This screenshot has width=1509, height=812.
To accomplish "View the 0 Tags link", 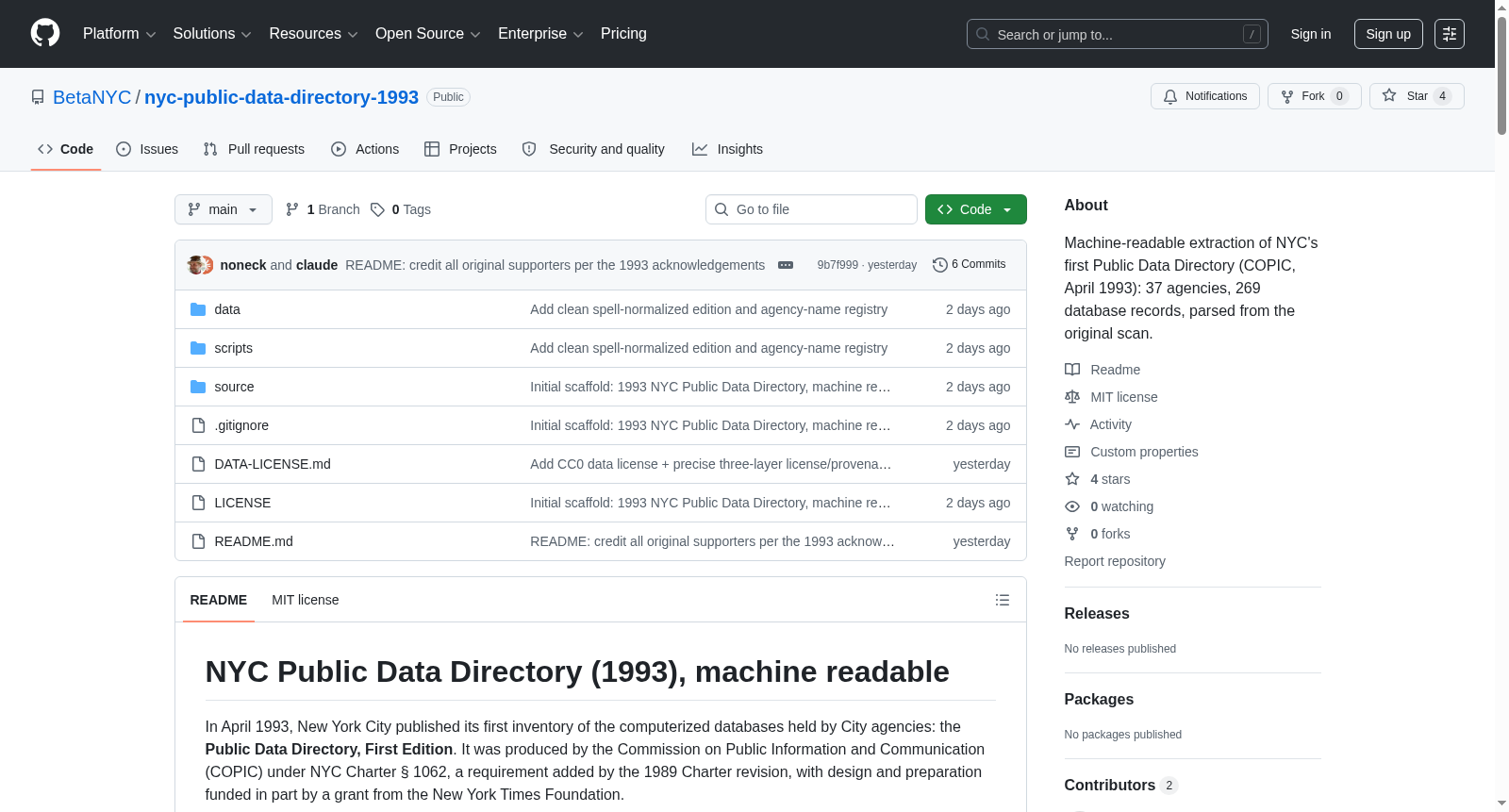I will pyautogui.click(x=401, y=209).
